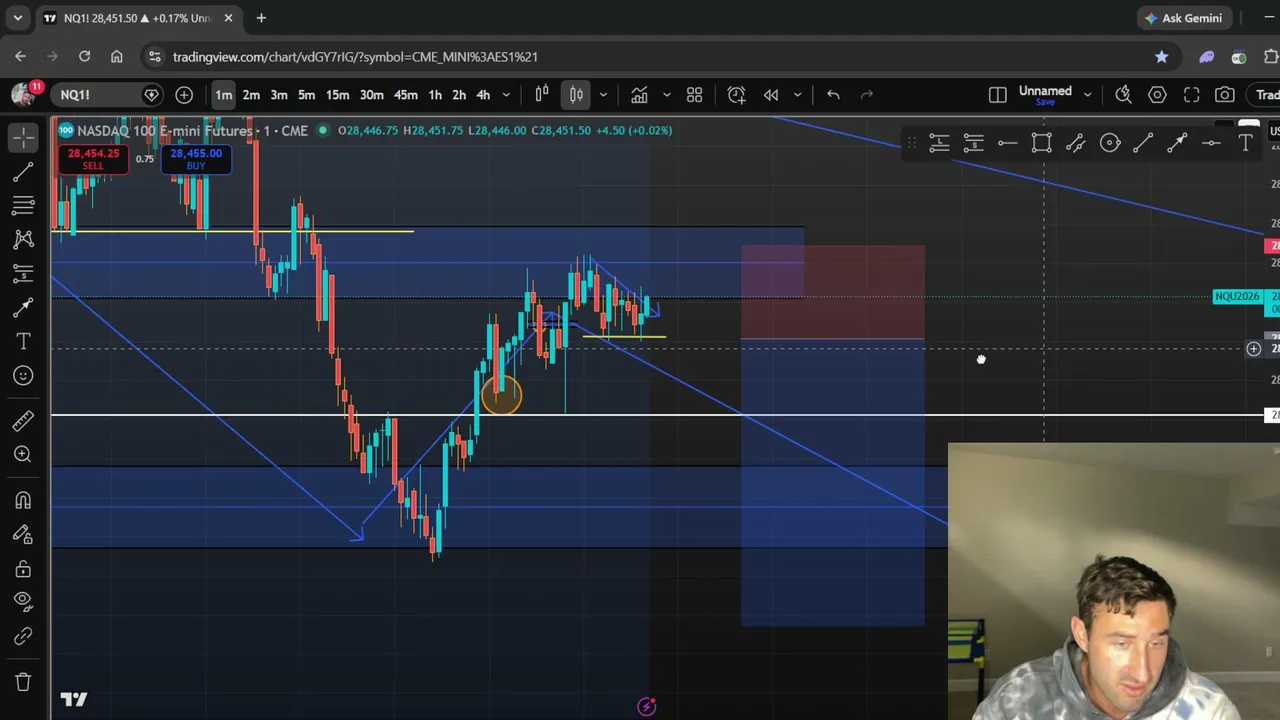Viewport: 1280px width, 720px height.
Task: Create an alert with the alarm clock icon
Action: pyautogui.click(x=737, y=95)
